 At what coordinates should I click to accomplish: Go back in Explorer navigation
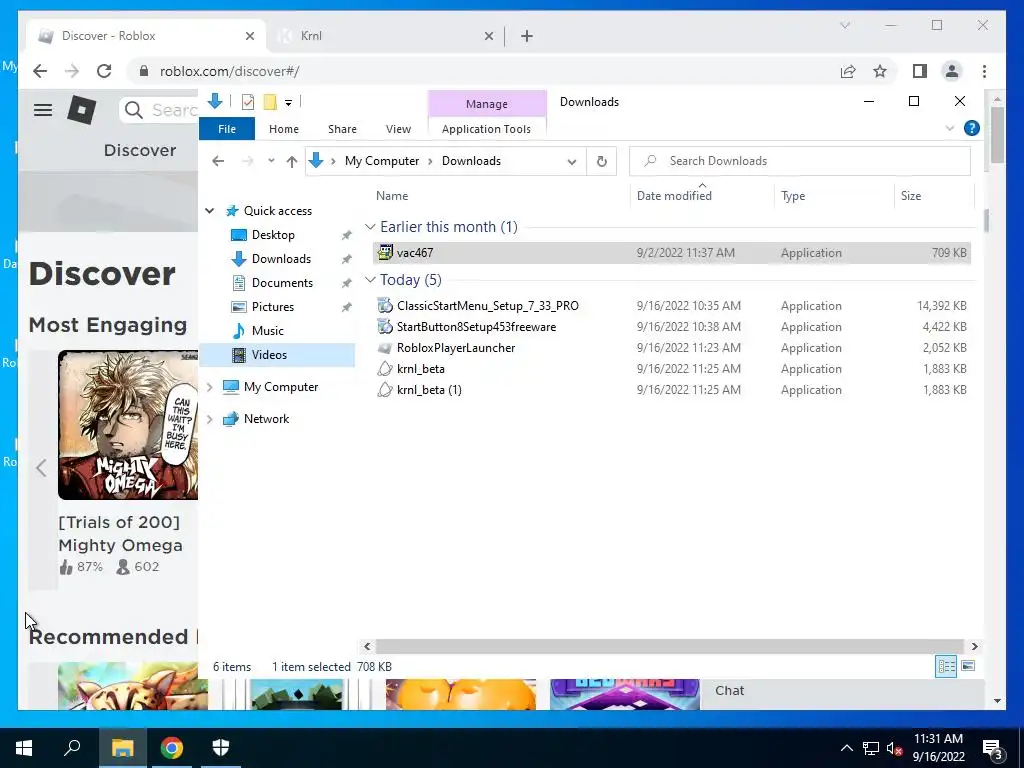pos(218,161)
